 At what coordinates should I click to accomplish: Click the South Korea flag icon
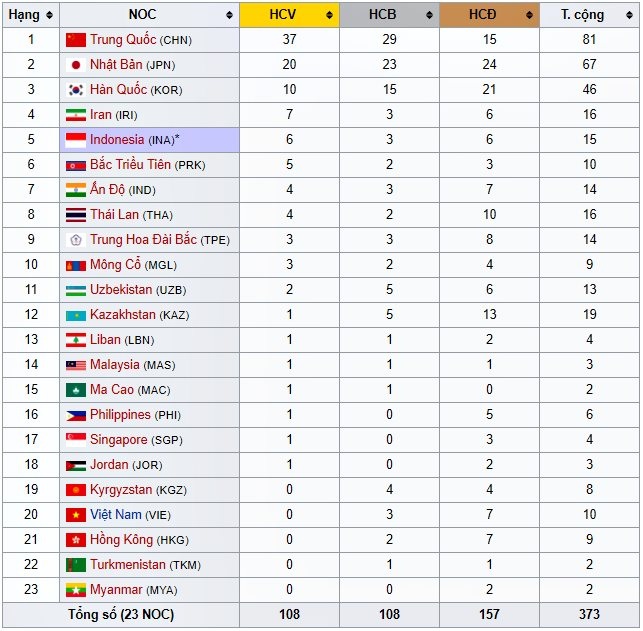76,90
